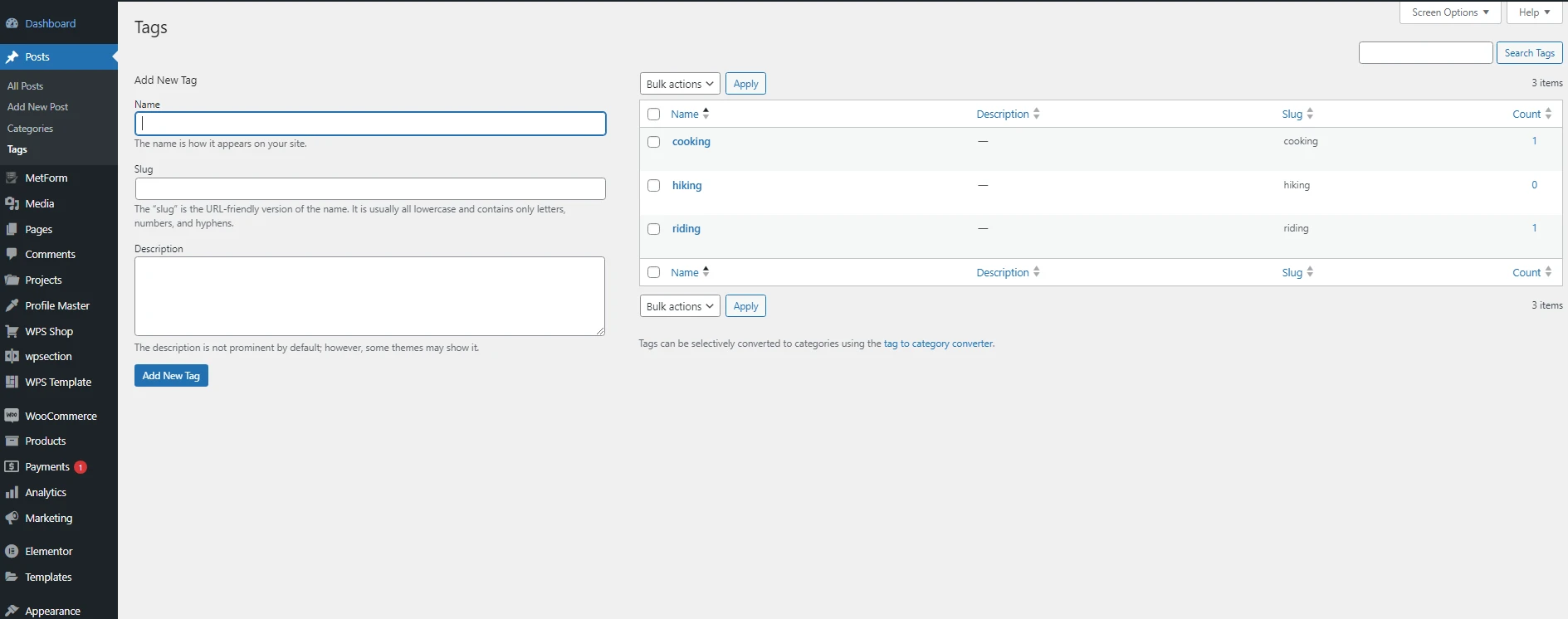
Task: Sort tags by the Count column header
Action: [1526, 115]
